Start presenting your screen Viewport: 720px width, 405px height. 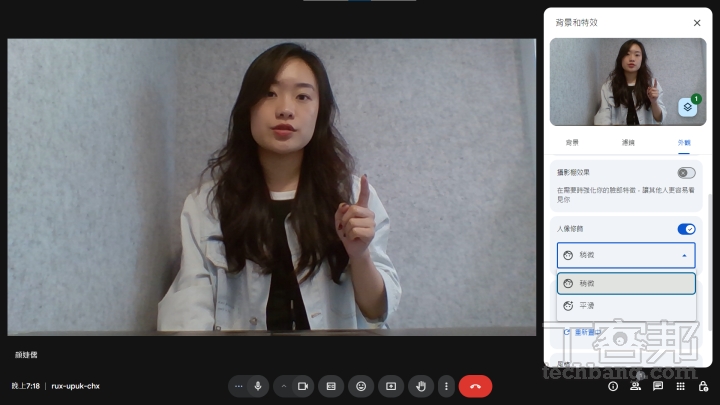[391, 386]
